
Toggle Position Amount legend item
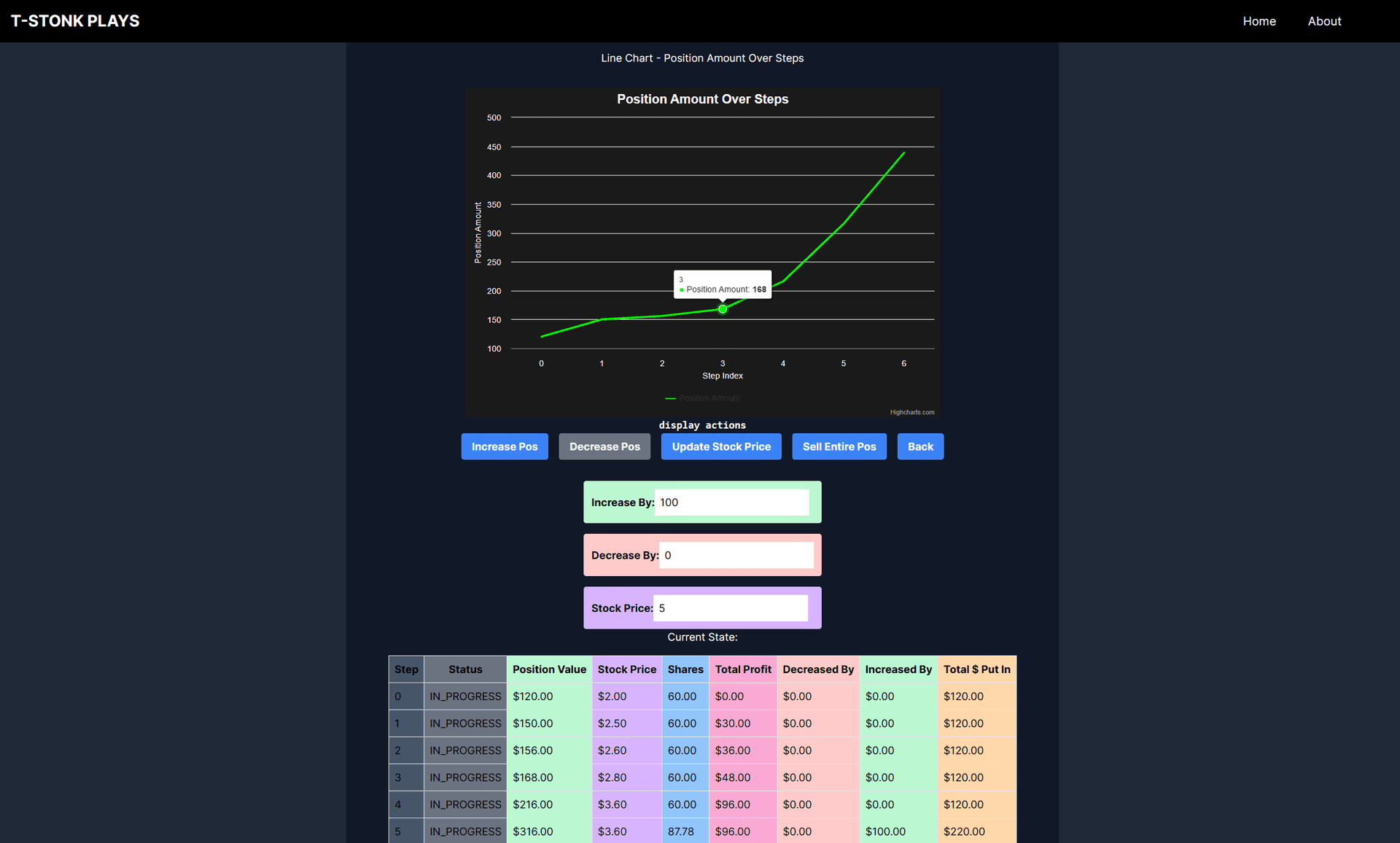(703, 398)
